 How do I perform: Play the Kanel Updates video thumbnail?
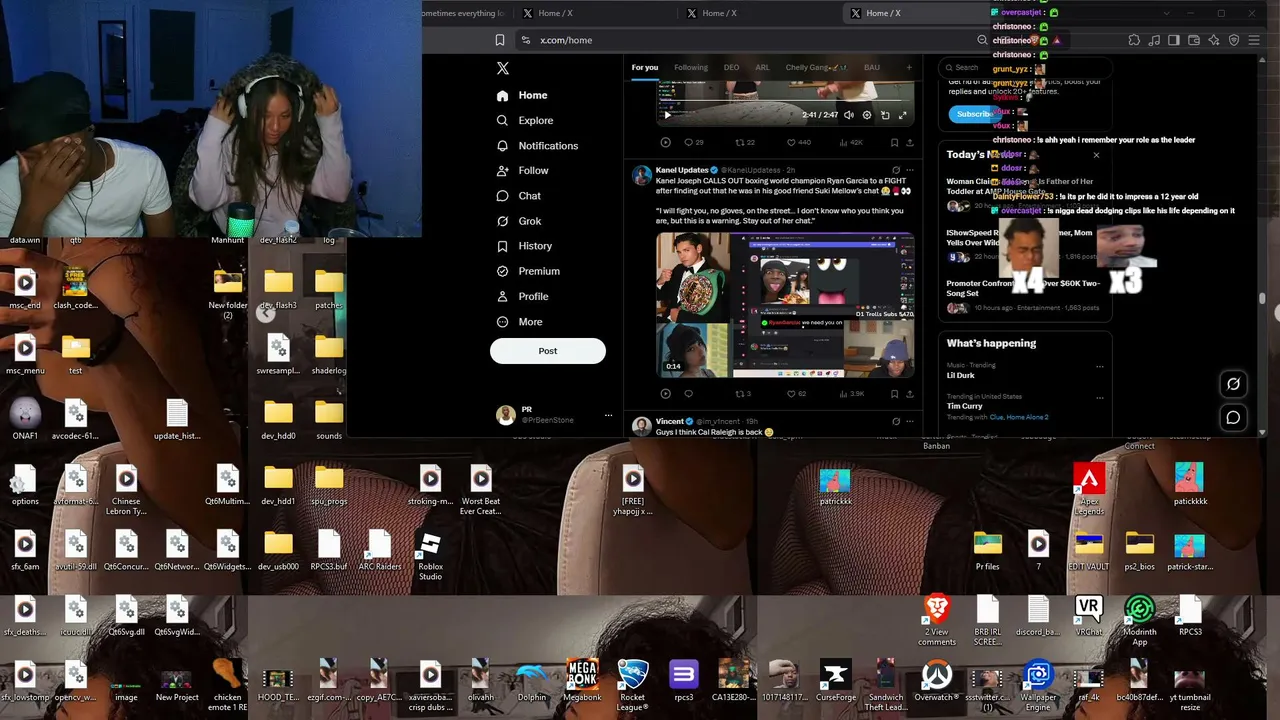tap(785, 305)
